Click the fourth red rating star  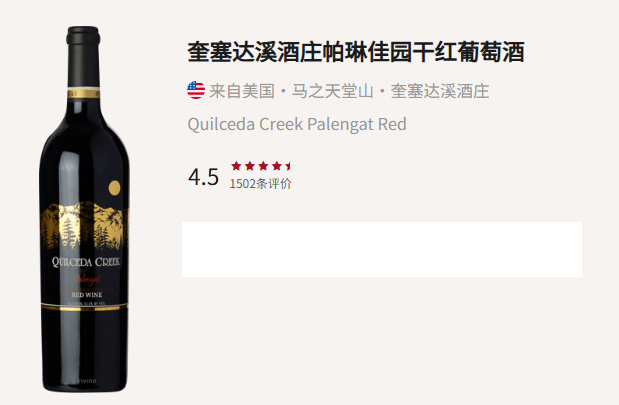[x=276, y=166]
